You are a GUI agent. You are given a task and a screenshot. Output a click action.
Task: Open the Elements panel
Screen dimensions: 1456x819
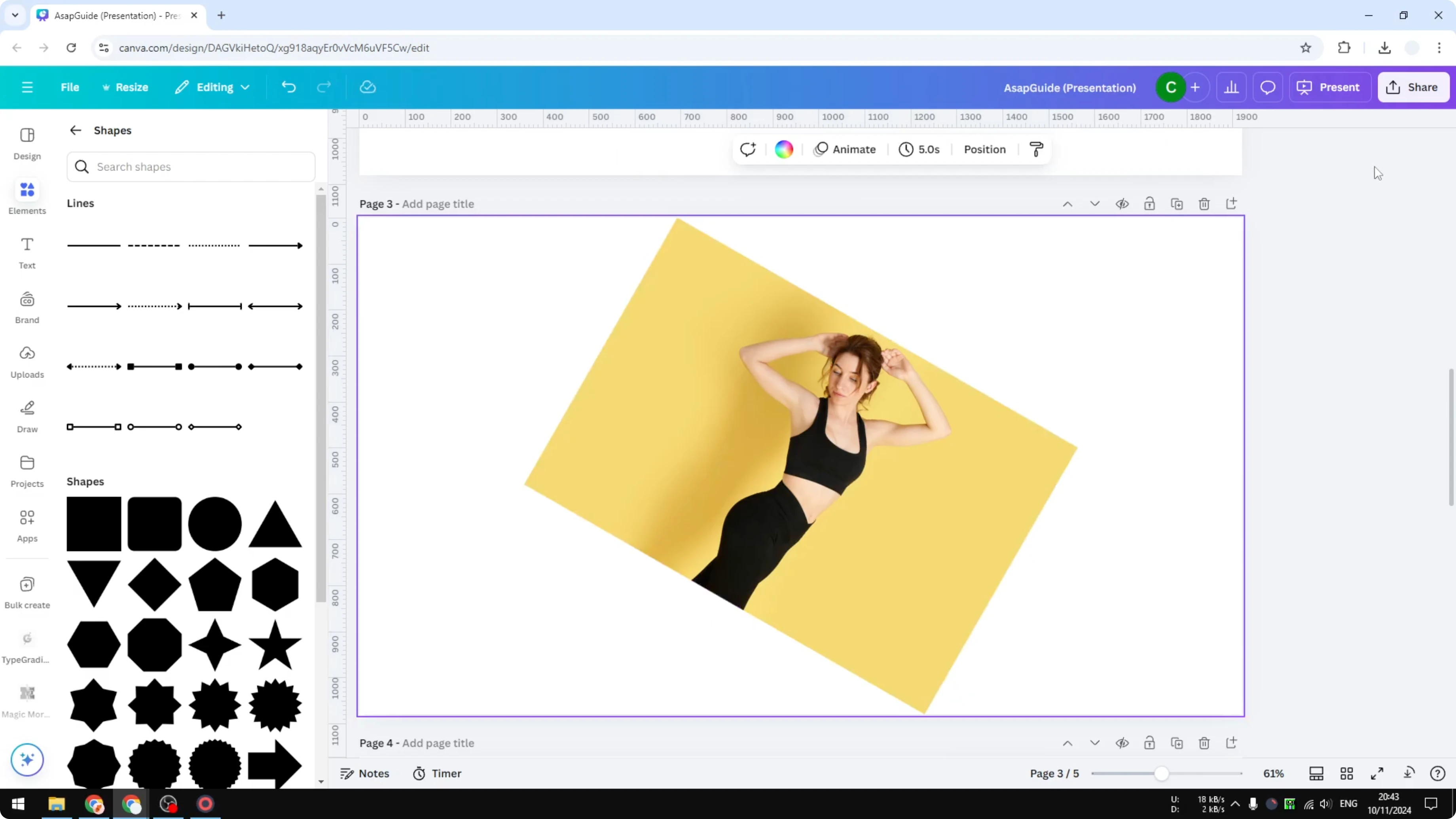click(27, 197)
